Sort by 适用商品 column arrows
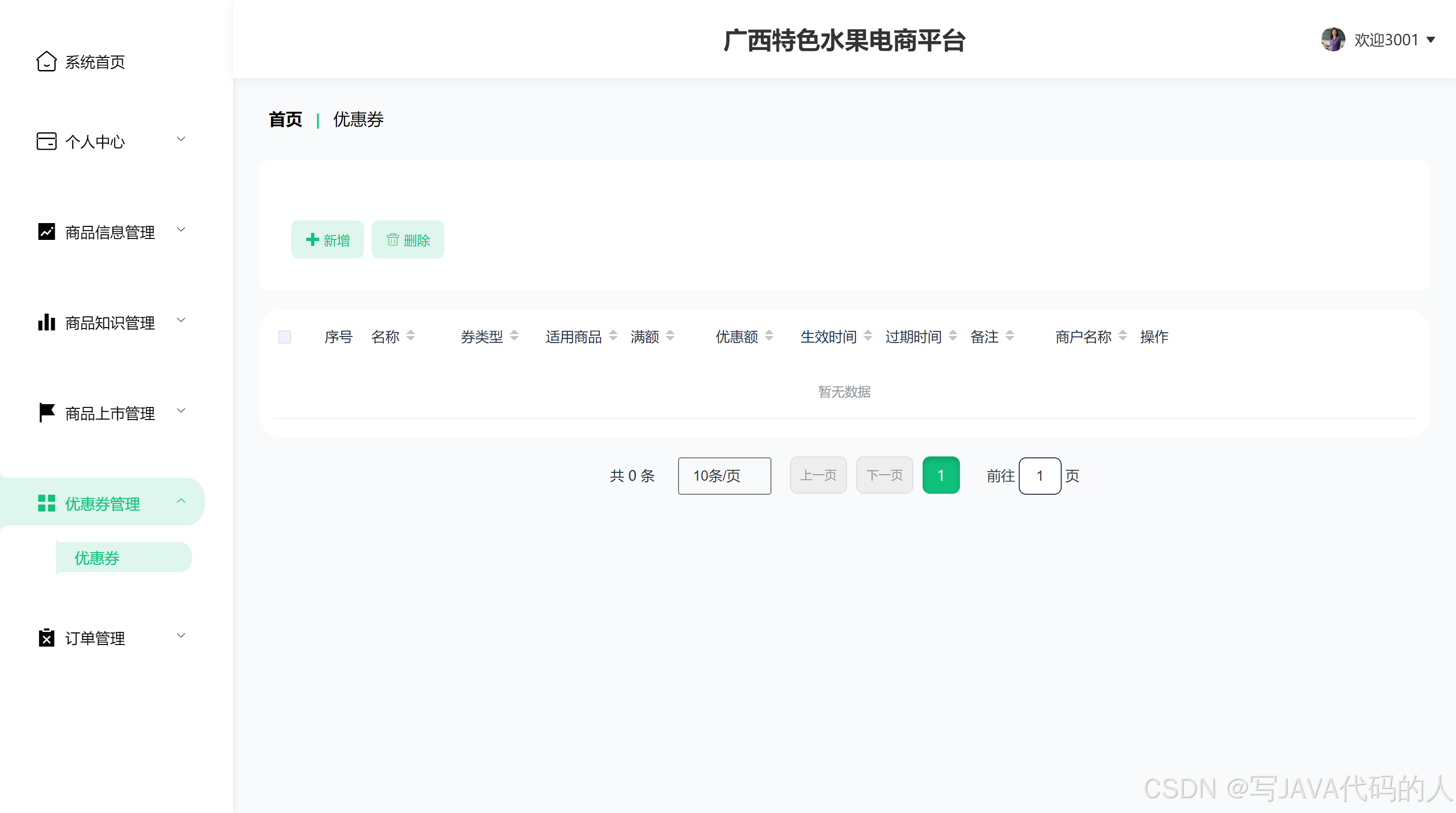The image size is (1456, 813). pos(613,336)
